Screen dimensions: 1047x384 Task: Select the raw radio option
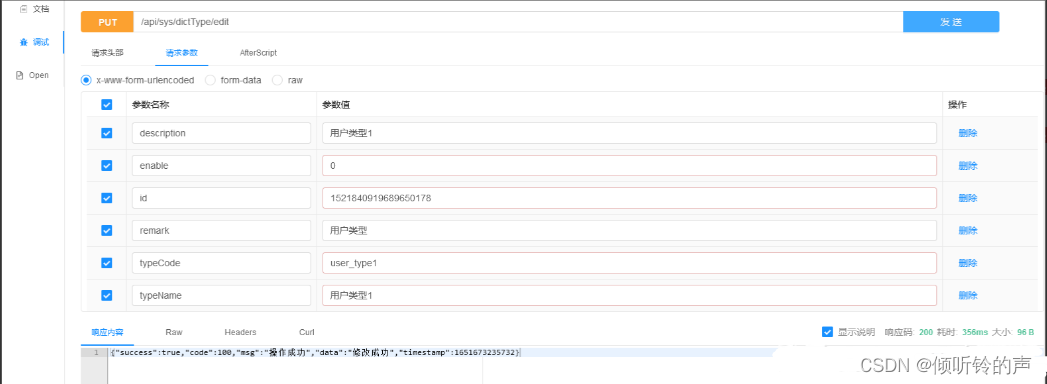tap(277, 80)
